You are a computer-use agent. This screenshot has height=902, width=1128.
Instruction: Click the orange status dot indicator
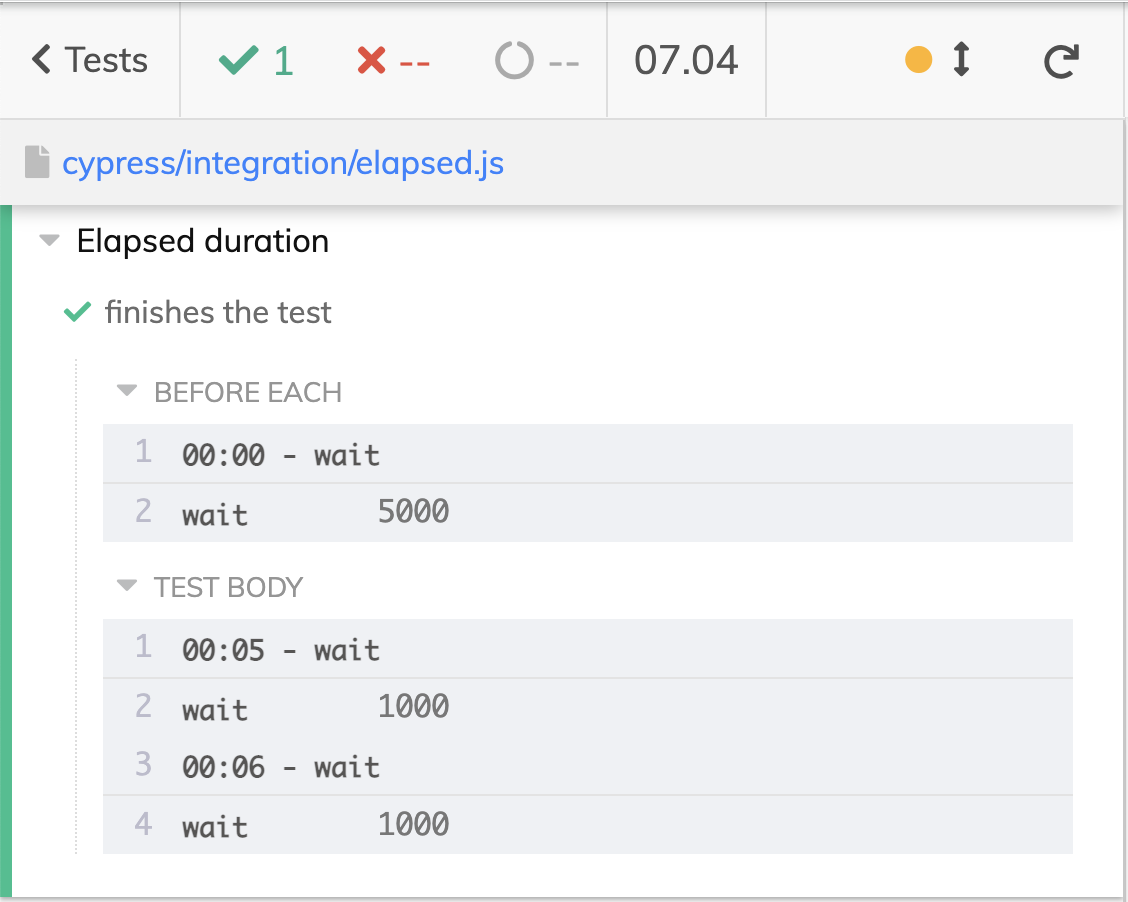point(918,60)
